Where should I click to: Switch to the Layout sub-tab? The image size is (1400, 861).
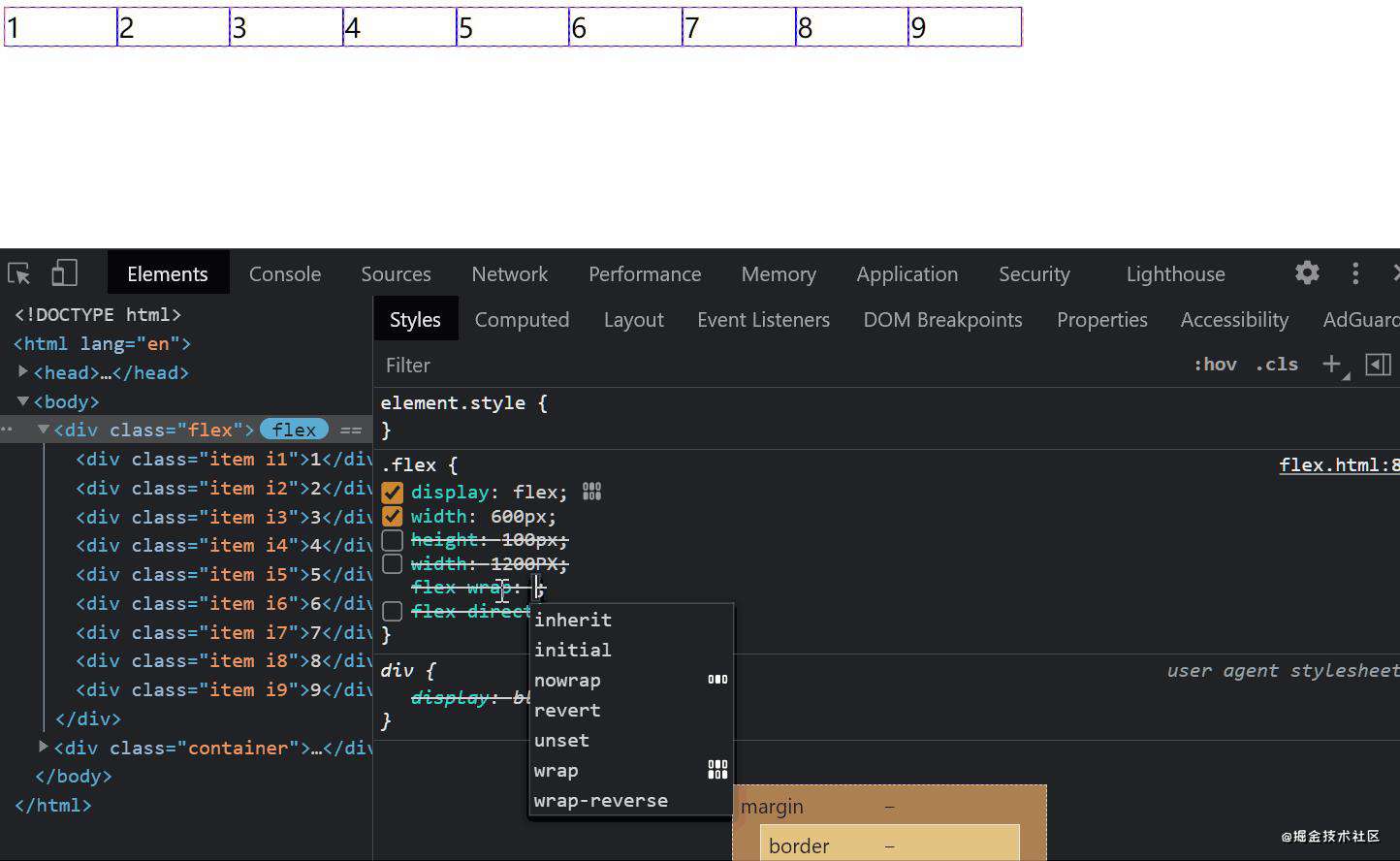tap(634, 319)
